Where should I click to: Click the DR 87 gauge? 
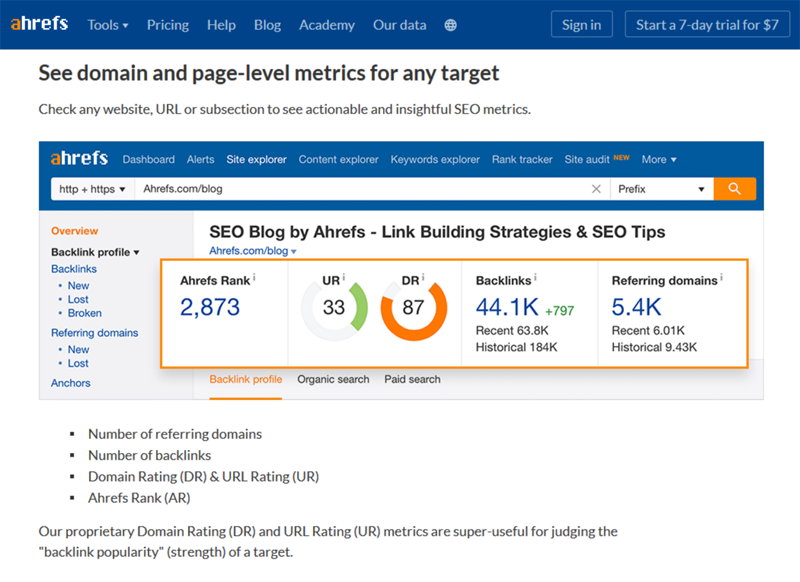pos(413,308)
